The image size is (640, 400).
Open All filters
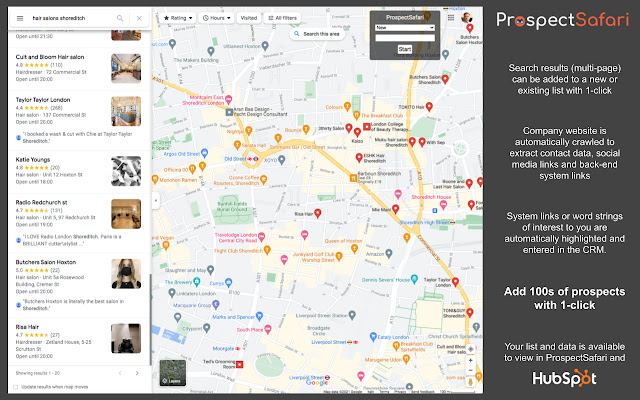coord(282,18)
